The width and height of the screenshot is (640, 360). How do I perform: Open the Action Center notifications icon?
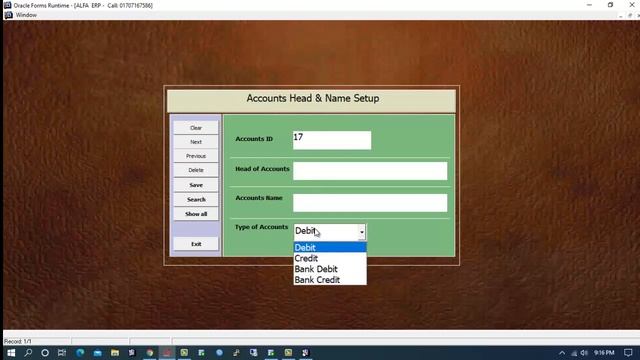[628, 353]
